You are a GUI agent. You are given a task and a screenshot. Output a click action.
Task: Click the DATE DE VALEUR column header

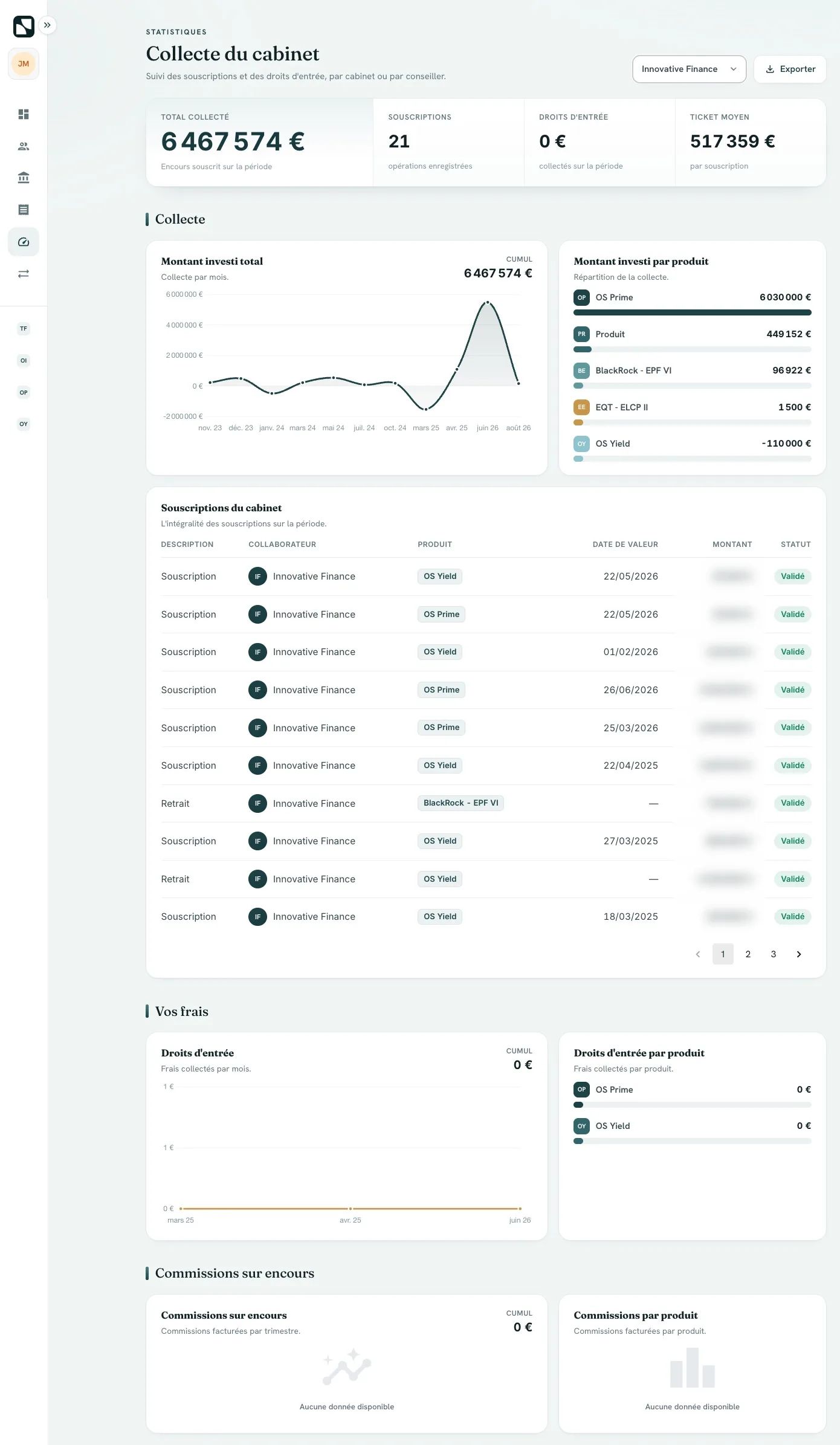coord(625,545)
